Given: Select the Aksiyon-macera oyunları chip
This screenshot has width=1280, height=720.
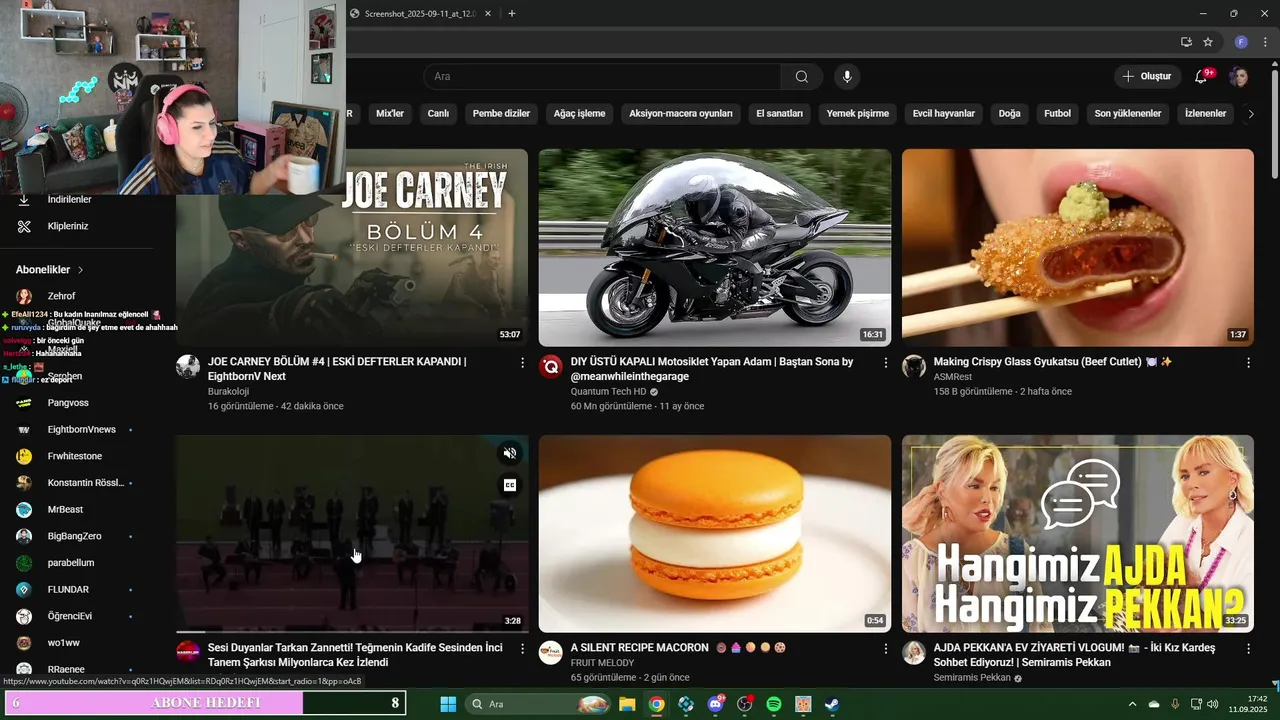Looking at the screenshot, I should pyautogui.click(x=681, y=114).
